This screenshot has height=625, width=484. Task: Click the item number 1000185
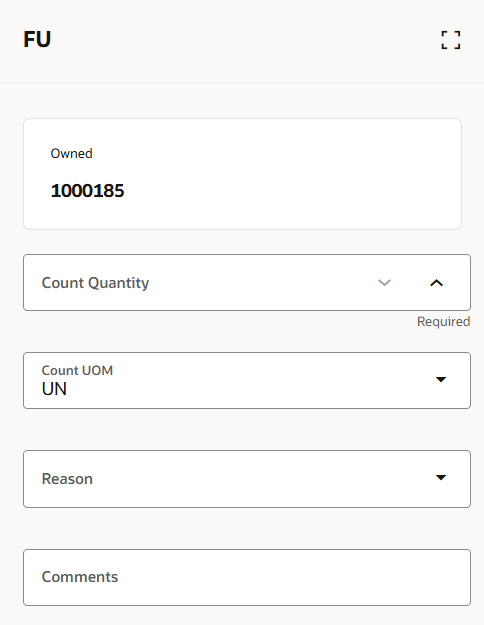pyautogui.click(x=87, y=191)
